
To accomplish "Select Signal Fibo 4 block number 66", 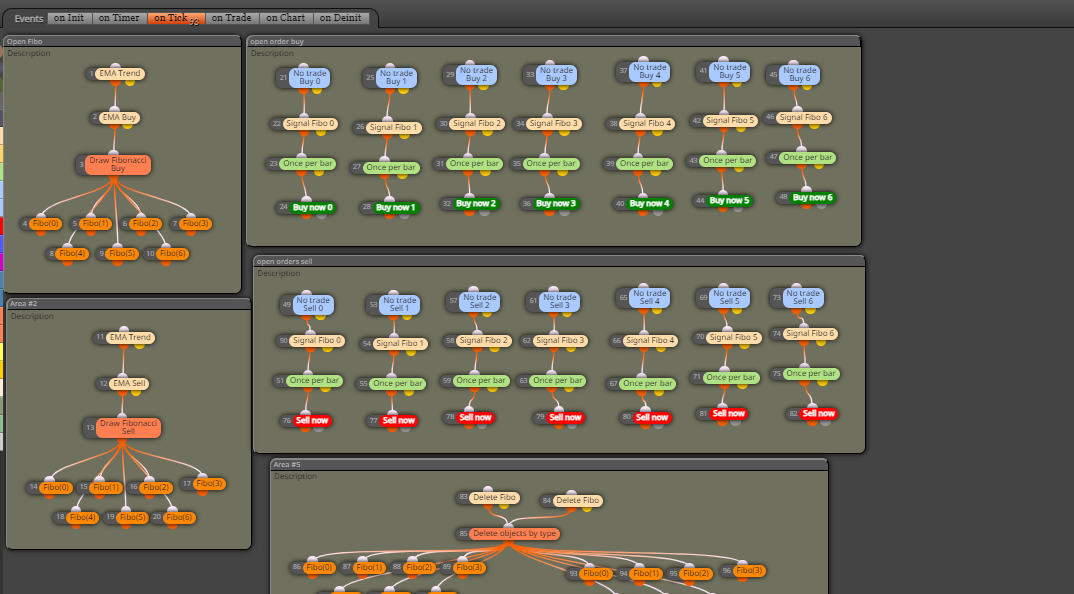I will pos(651,340).
